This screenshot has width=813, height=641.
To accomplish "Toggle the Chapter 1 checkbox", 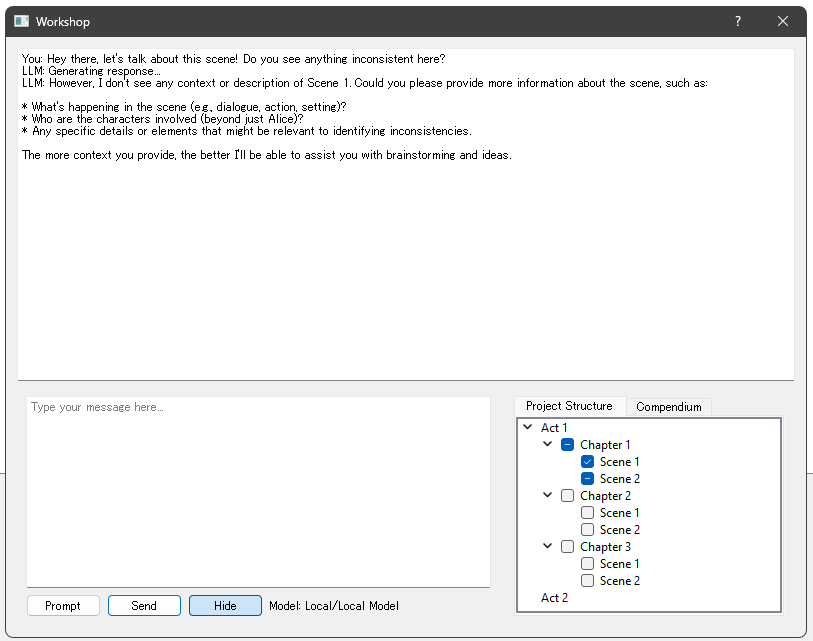I will 567,445.
